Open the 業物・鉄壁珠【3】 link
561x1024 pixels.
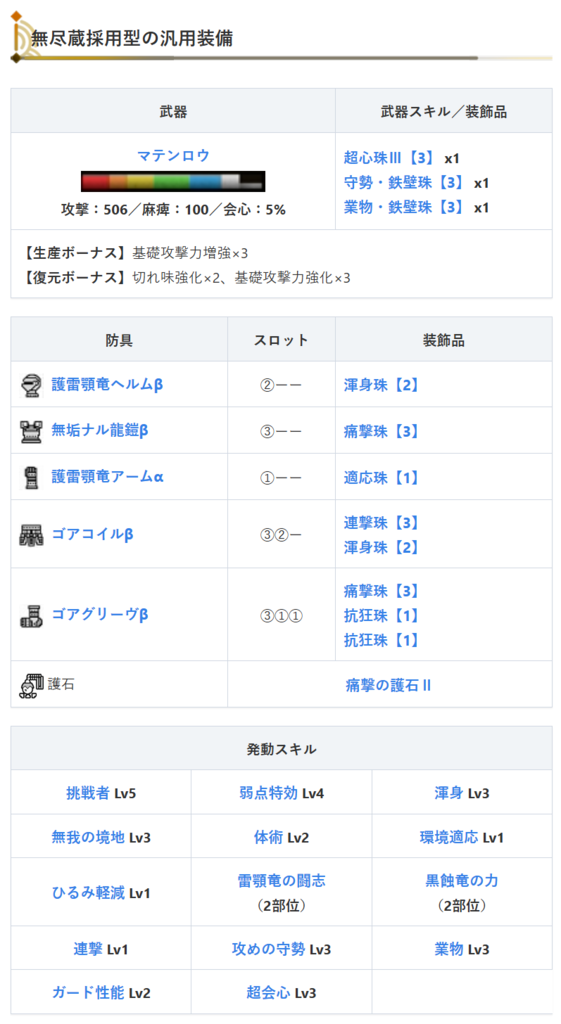403,208
